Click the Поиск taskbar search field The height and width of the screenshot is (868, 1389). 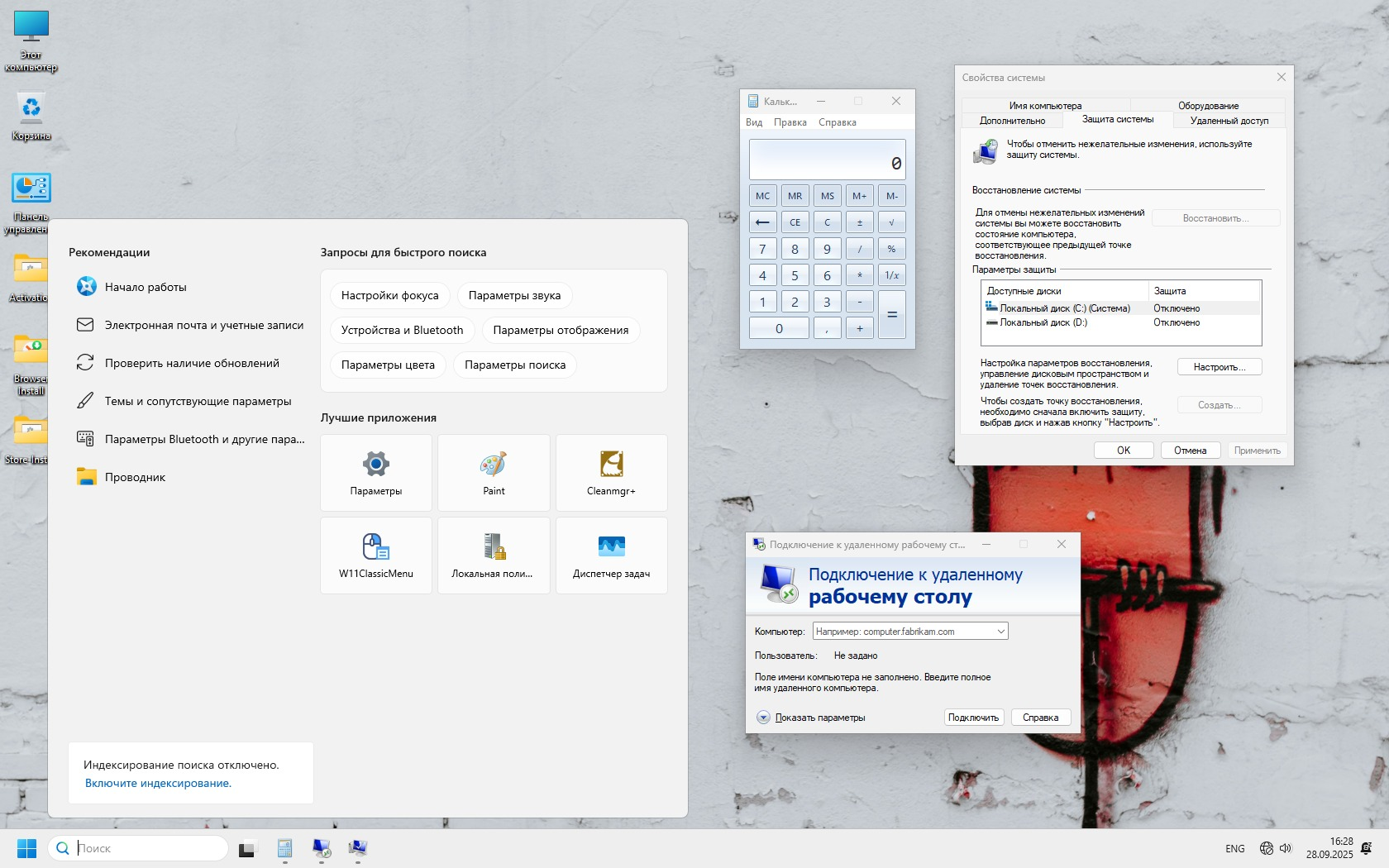coord(147,848)
